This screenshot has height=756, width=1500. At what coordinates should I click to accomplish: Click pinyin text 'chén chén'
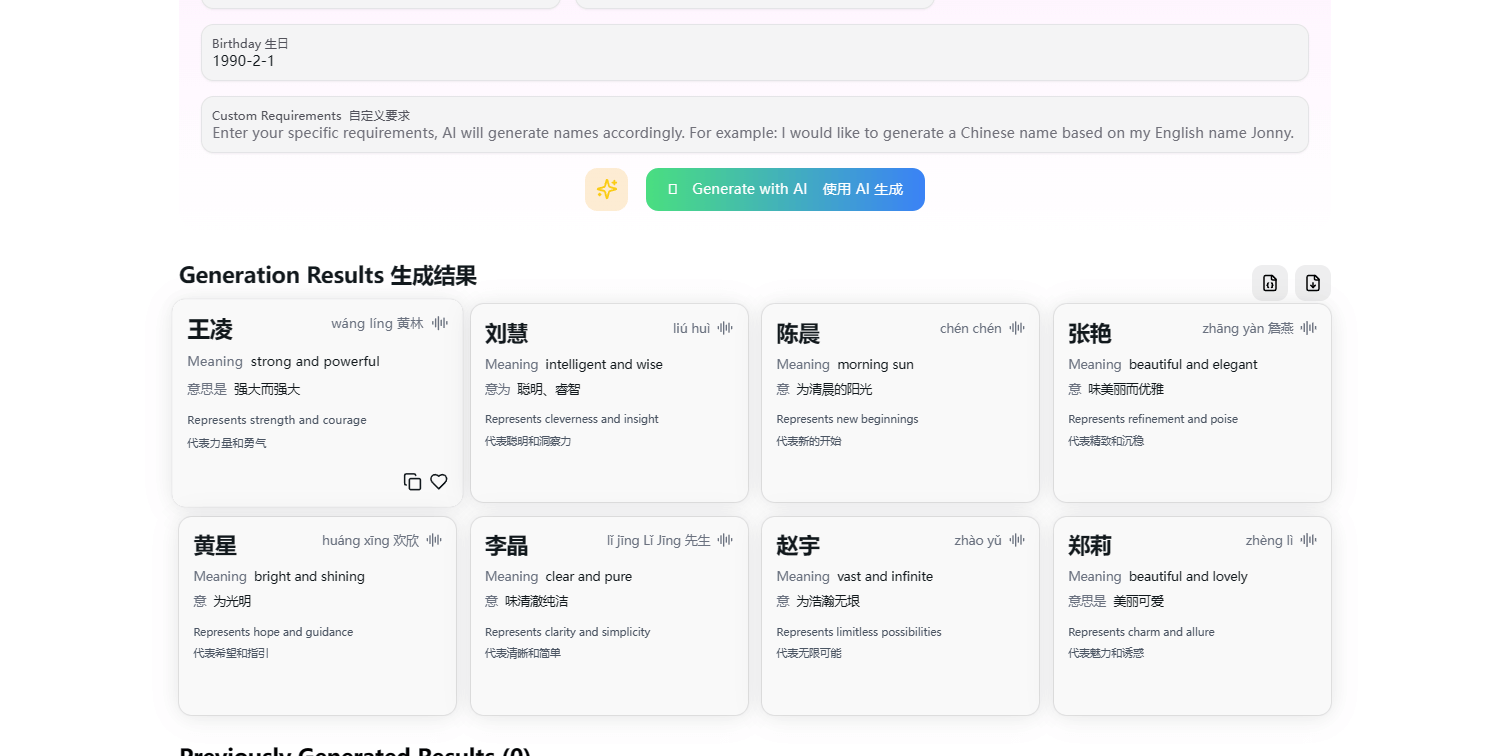tap(971, 328)
